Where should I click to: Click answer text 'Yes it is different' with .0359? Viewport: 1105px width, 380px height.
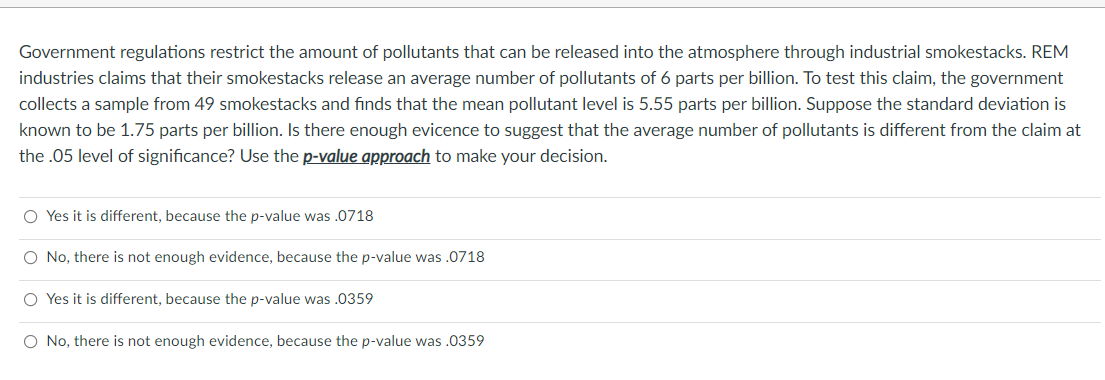click(x=210, y=300)
